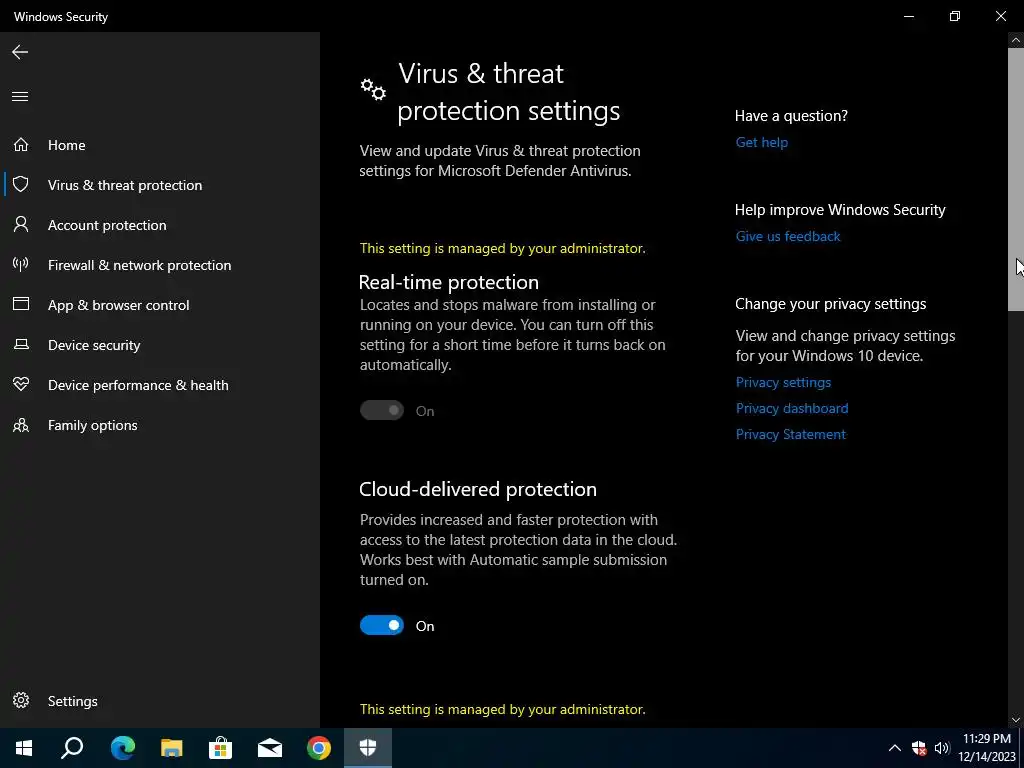Open the Privacy settings link
The width and height of the screenshot is (1024, 768).
coord(783,382)
